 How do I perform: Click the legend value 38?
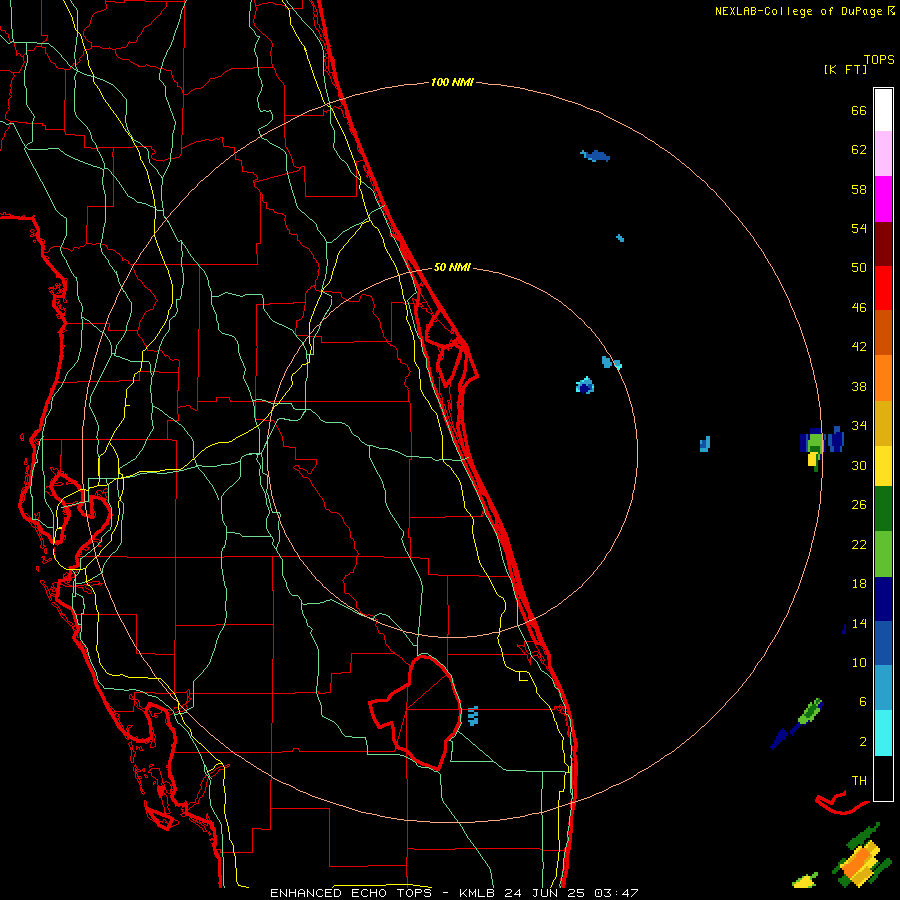point(859,386)
